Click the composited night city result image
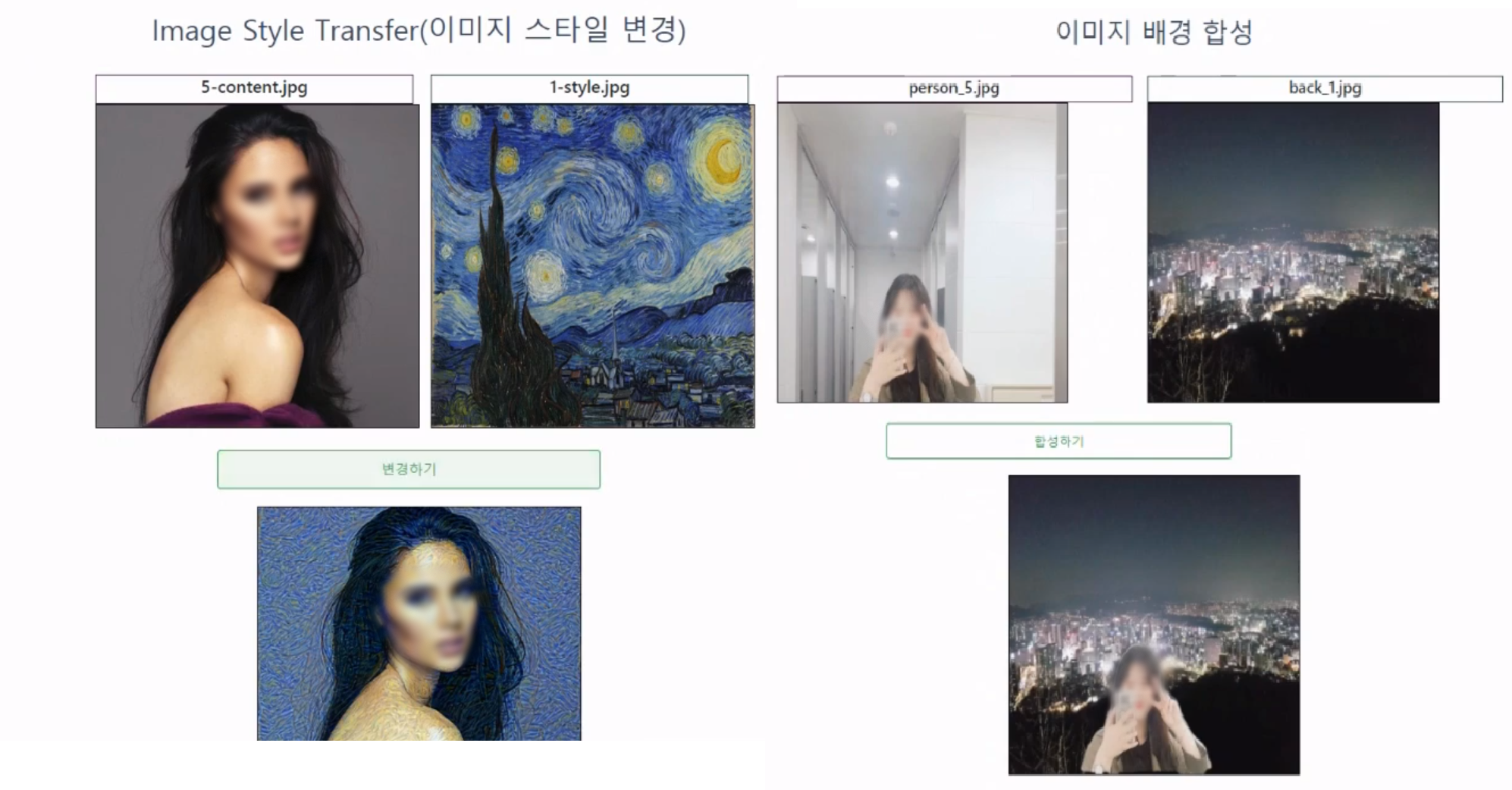The width and height of the screenshot is (1512, 790). tap(1153, 625)
